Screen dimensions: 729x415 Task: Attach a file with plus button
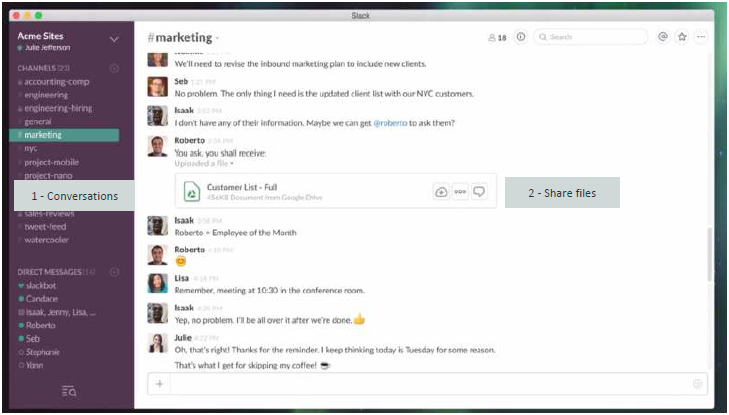pos(159,384)
